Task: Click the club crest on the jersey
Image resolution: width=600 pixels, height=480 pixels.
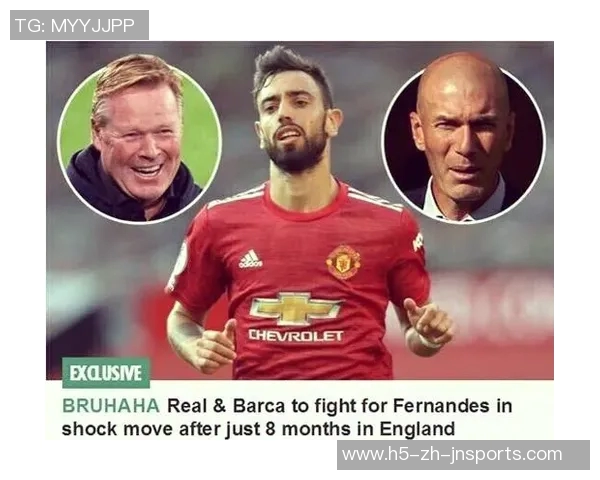Action: point(343,262)
